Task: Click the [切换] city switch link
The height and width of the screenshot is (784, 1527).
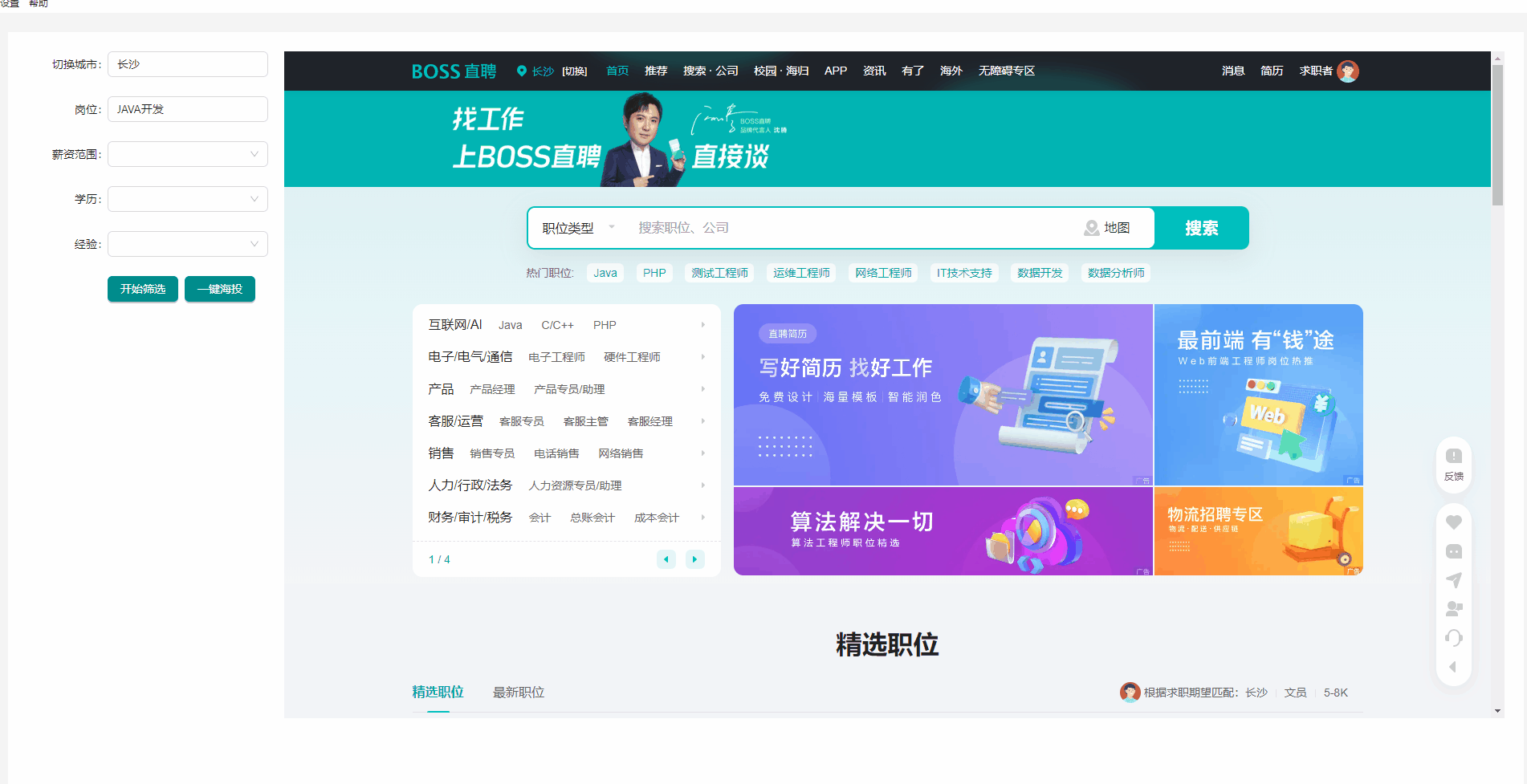Action: click(x=574, y=71)
